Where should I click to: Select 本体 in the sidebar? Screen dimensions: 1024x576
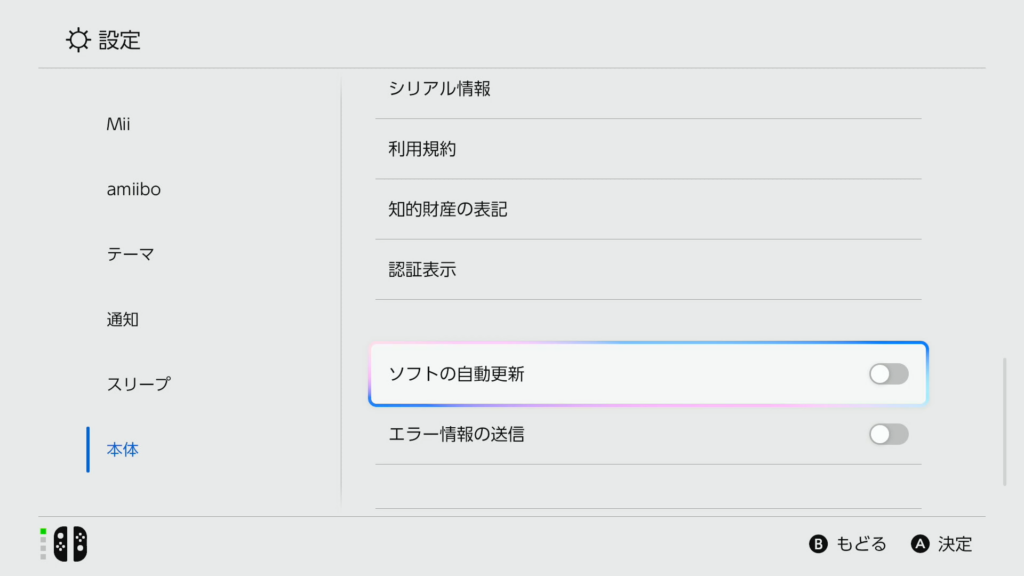click(122, 449)
